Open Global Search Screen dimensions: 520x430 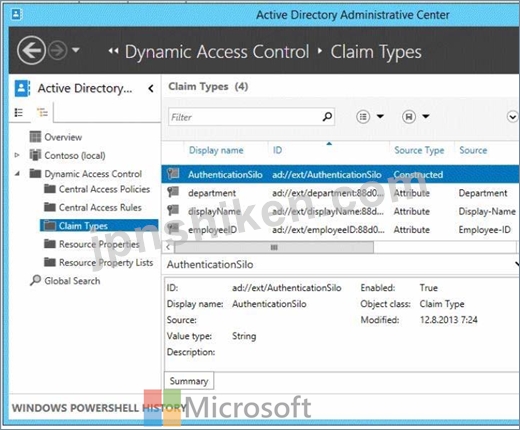pyautogui.click(x=72, y=281)
